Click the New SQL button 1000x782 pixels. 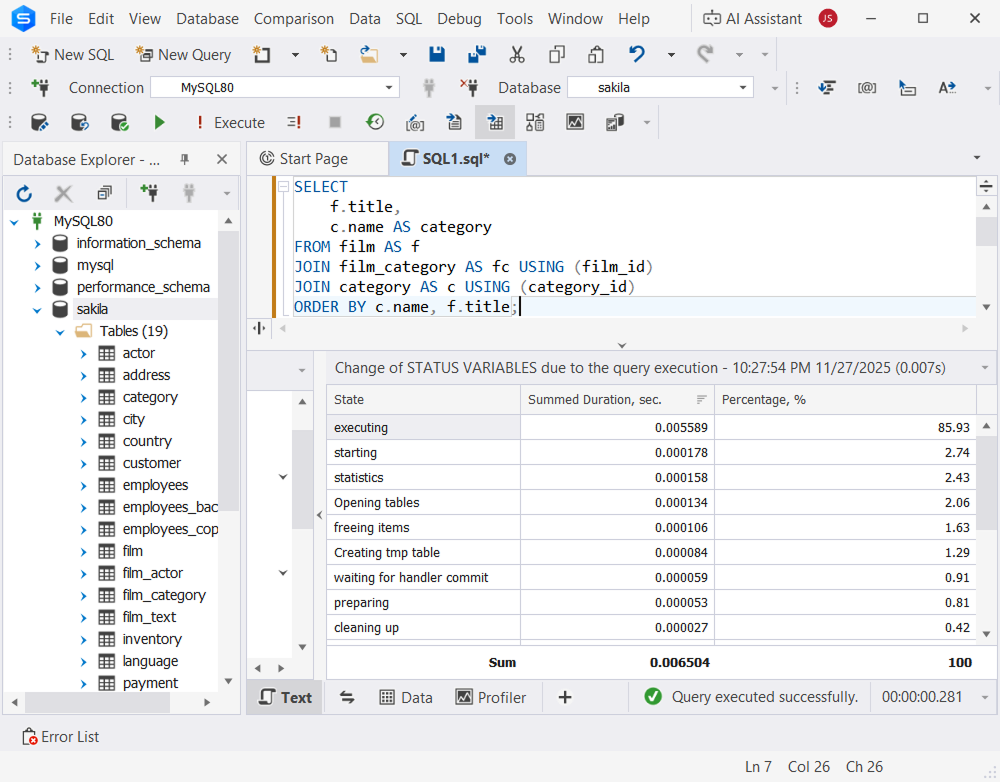(72, 54)
